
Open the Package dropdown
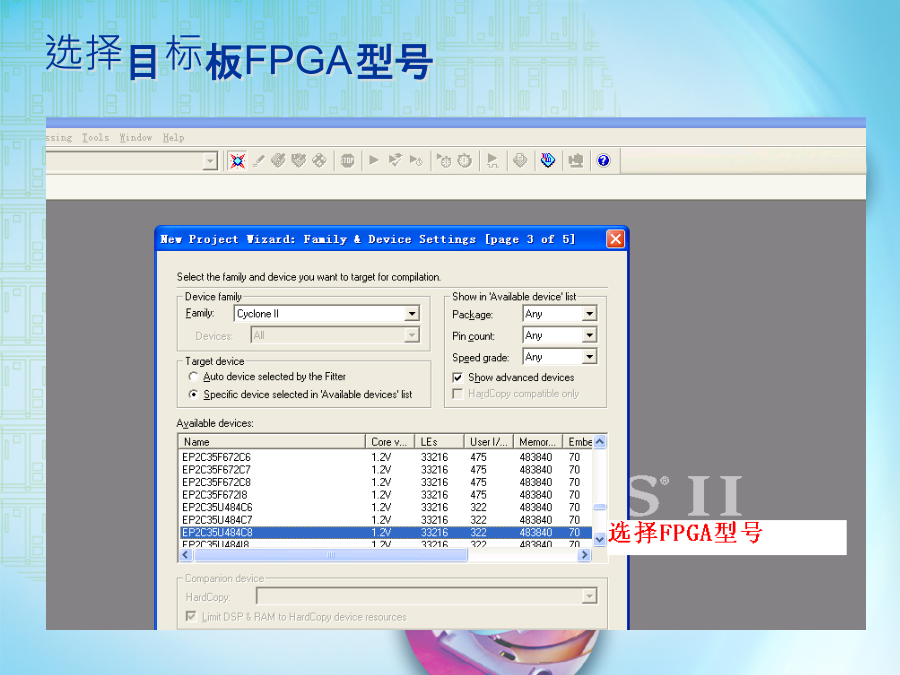pos(589,314)
